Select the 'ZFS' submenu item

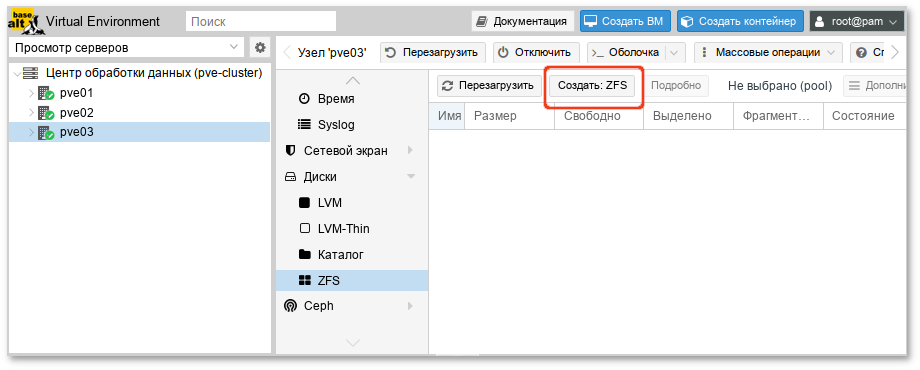[352, 281]
